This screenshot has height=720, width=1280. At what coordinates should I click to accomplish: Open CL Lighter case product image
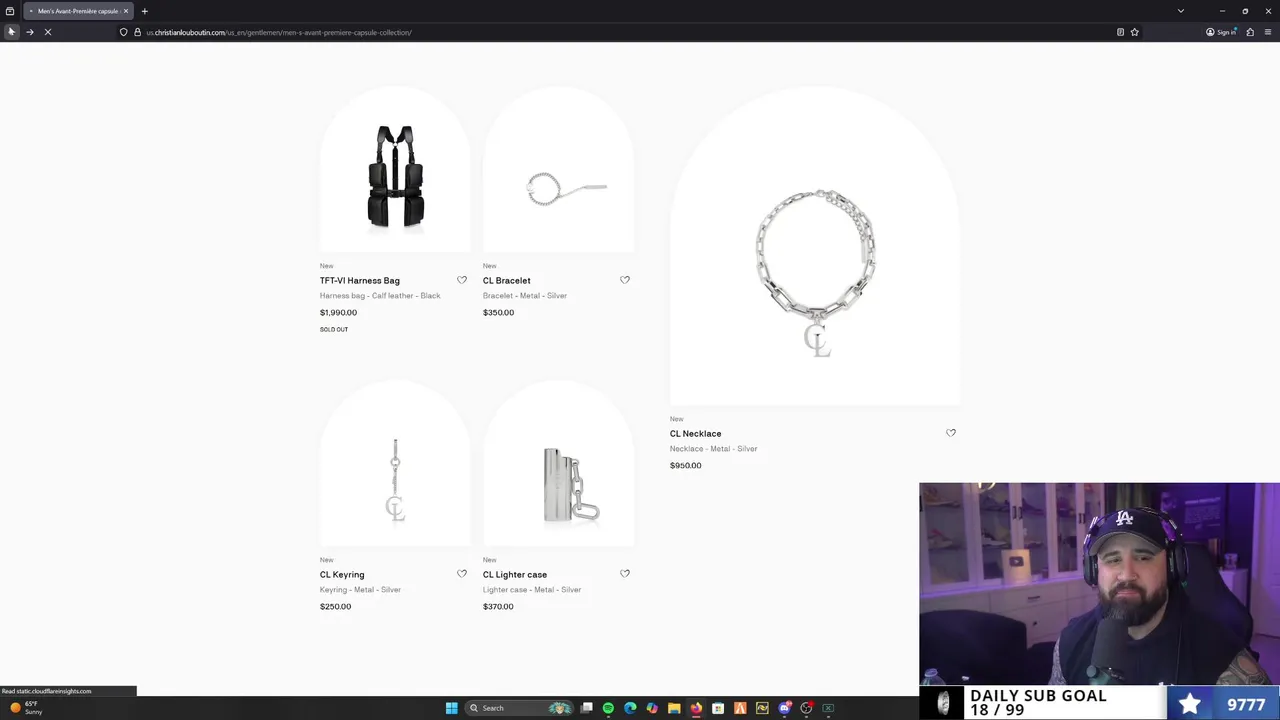[558, 464]
